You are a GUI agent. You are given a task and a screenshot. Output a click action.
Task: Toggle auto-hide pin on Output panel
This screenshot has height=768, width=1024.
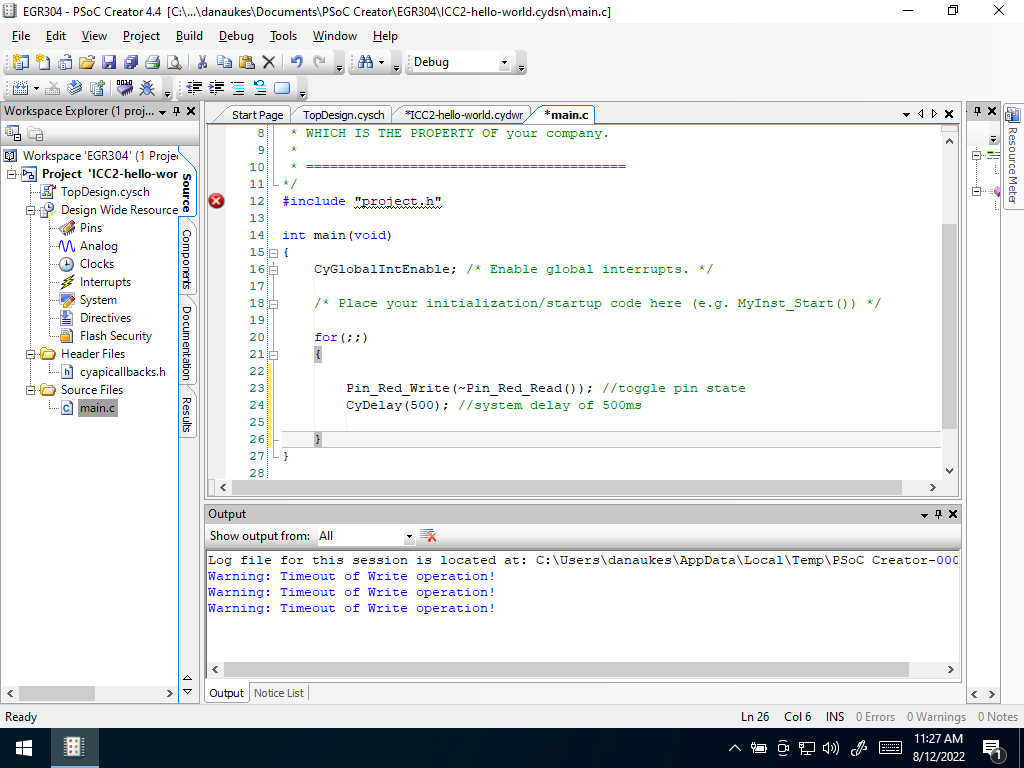(x=938, y=515)
